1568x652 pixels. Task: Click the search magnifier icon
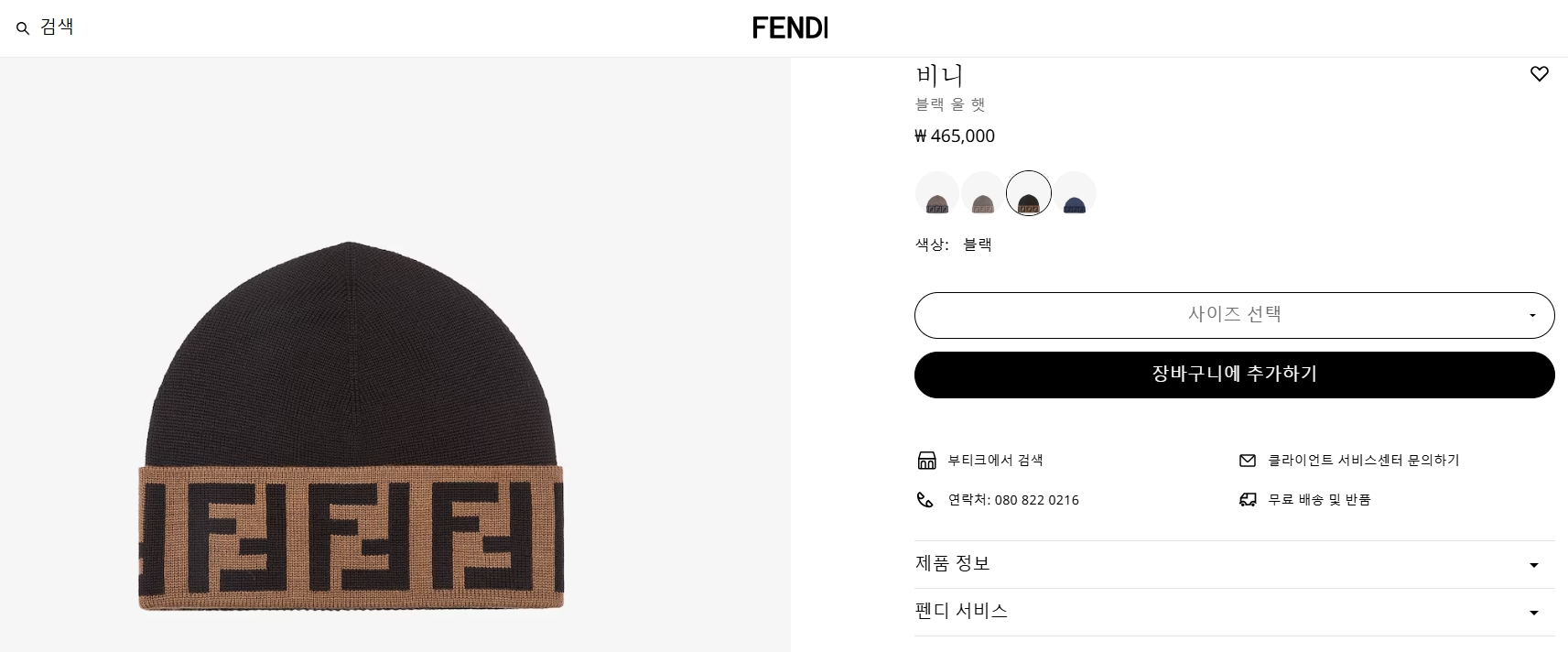point(23,28)
